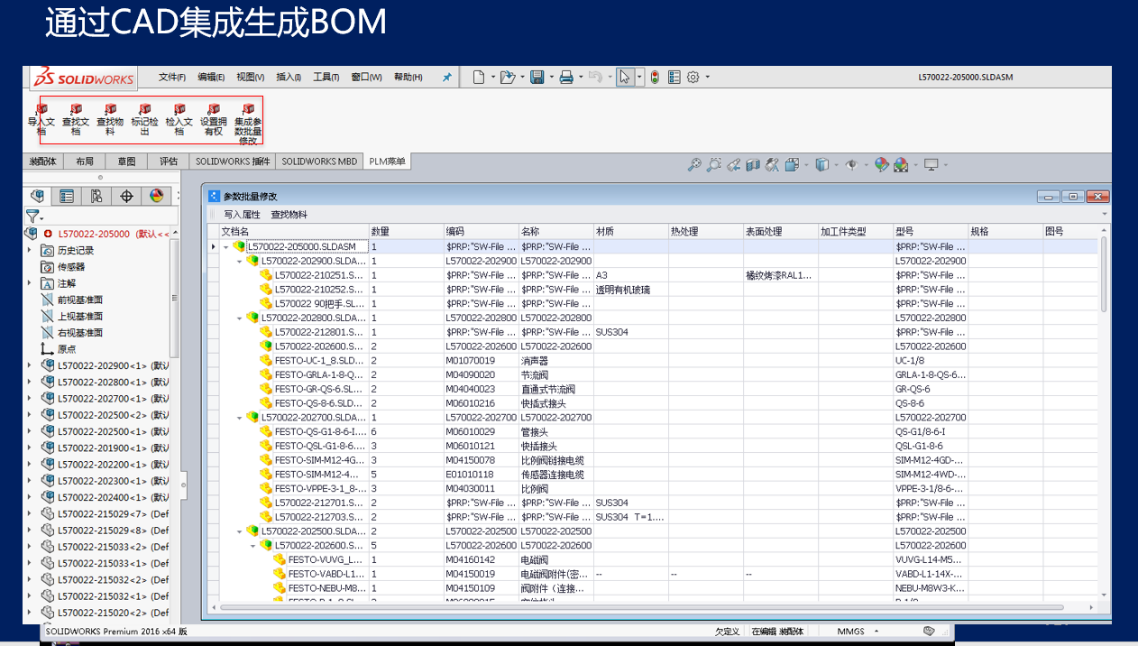Click the 标记检出 PLM toolbar icon
1138x646 pixels.
pyautogui.click(x=144, y=109)
